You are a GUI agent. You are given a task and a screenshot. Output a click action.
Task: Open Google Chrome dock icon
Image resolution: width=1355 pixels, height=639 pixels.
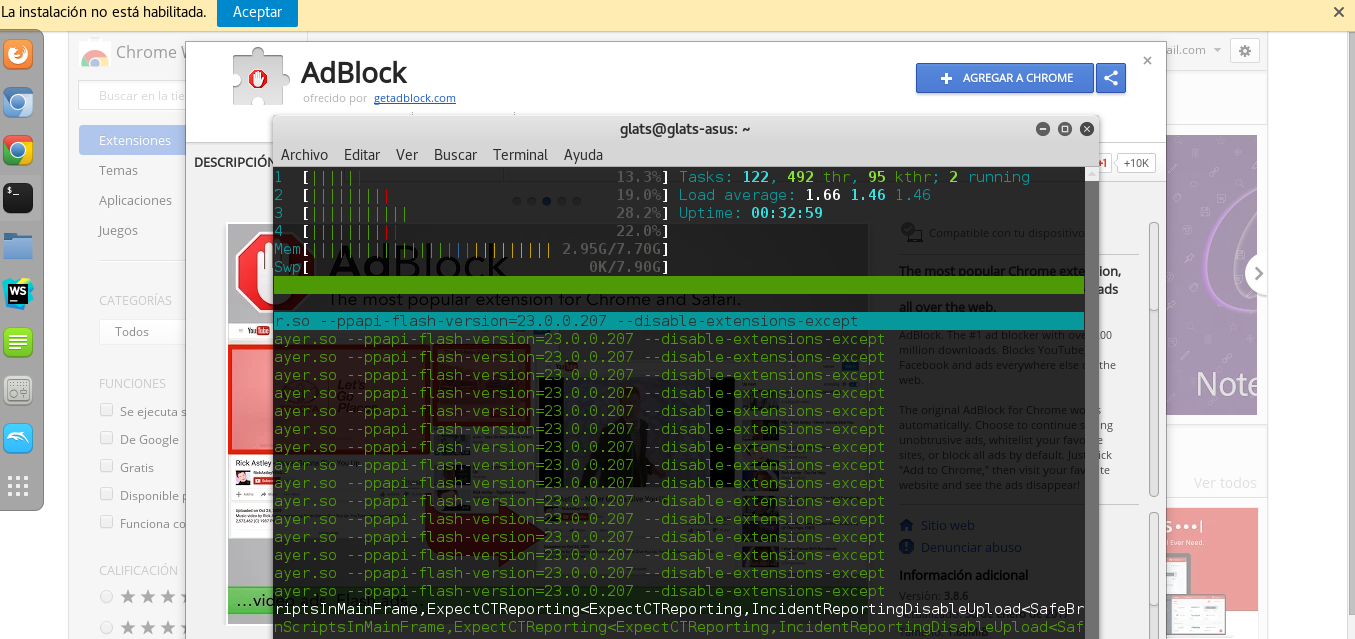click(x=18, y=151)
